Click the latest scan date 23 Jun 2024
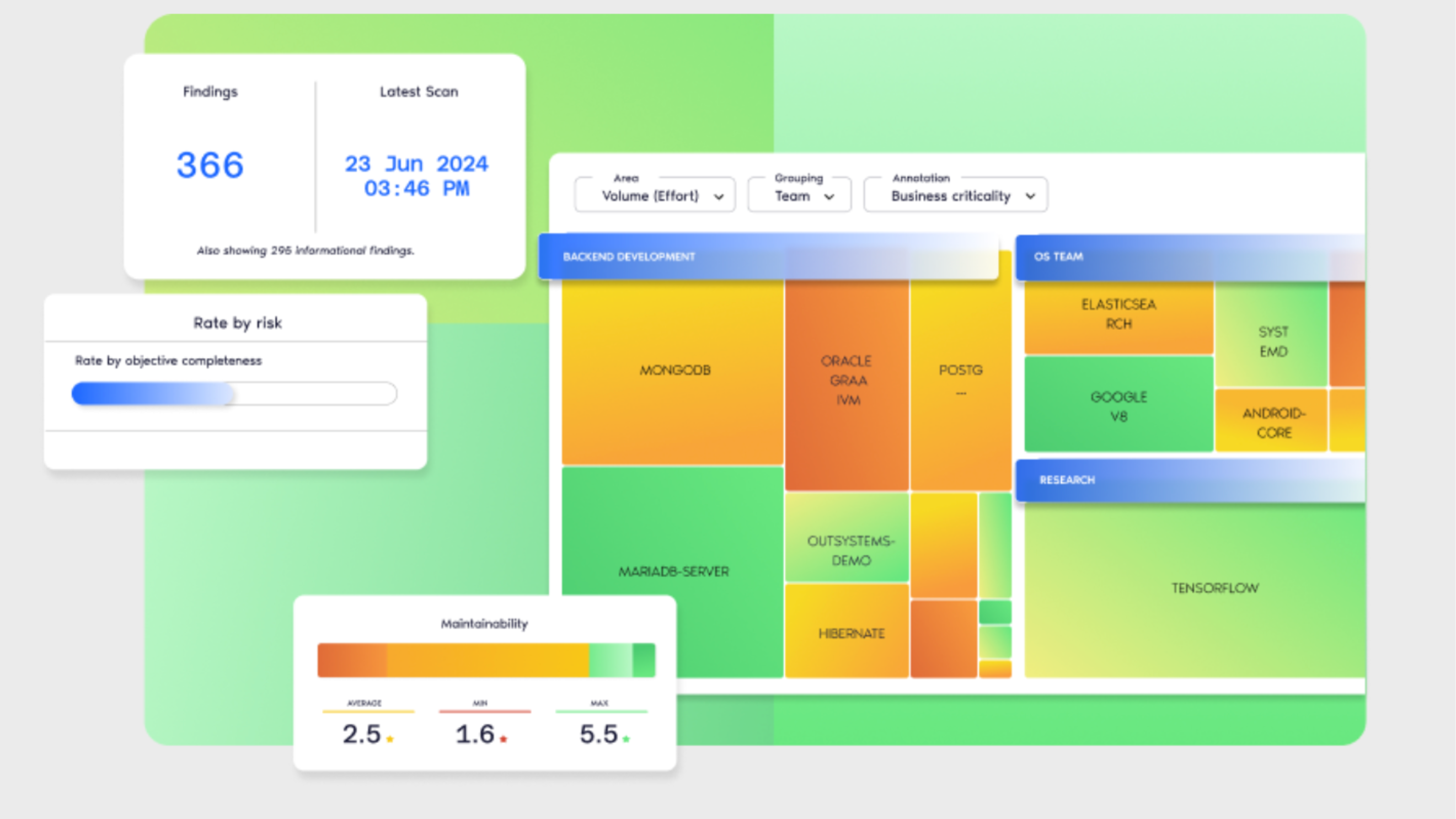 click(416, 164)
